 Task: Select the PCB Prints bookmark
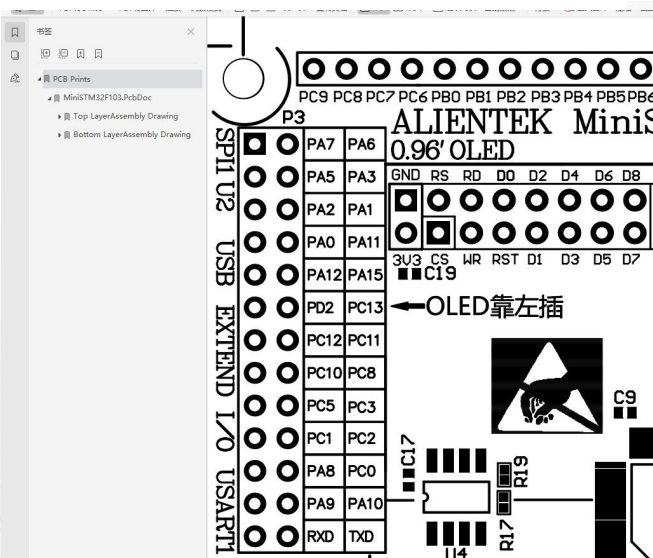(122, 79)
